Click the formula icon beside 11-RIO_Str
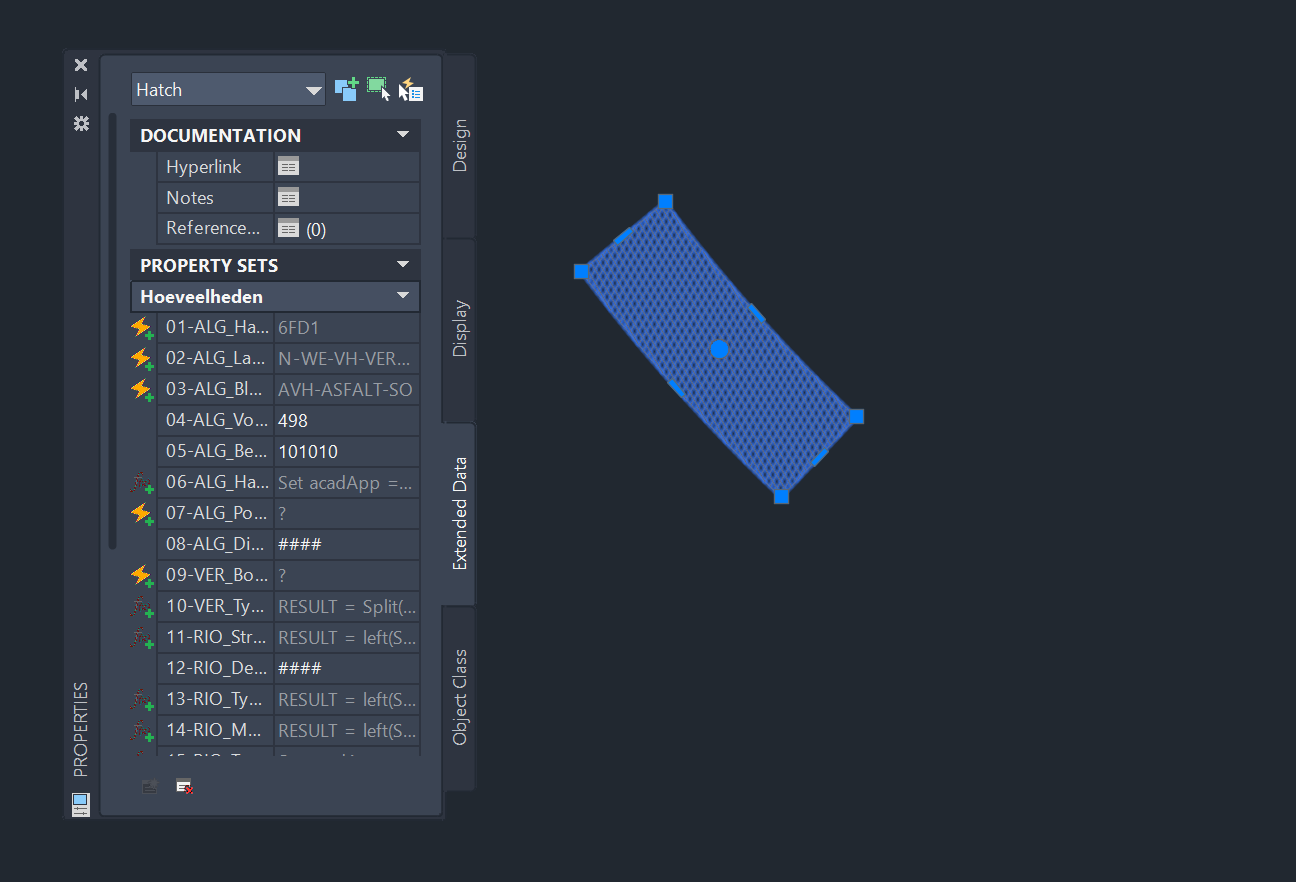Image resolution: width=1296 pixels, height=882 pixels. coord(142,638)
